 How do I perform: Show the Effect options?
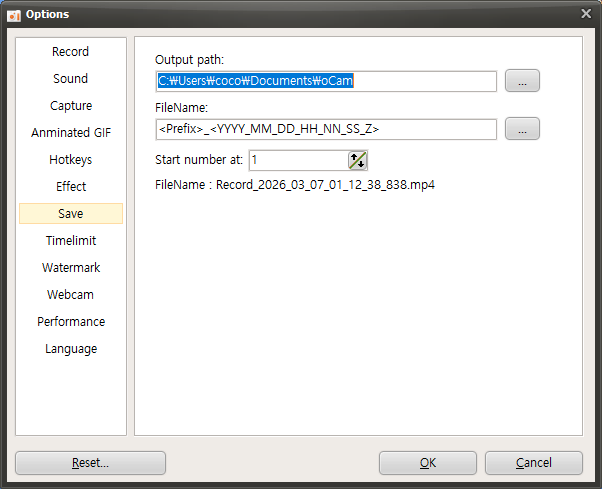click(71, 187)
